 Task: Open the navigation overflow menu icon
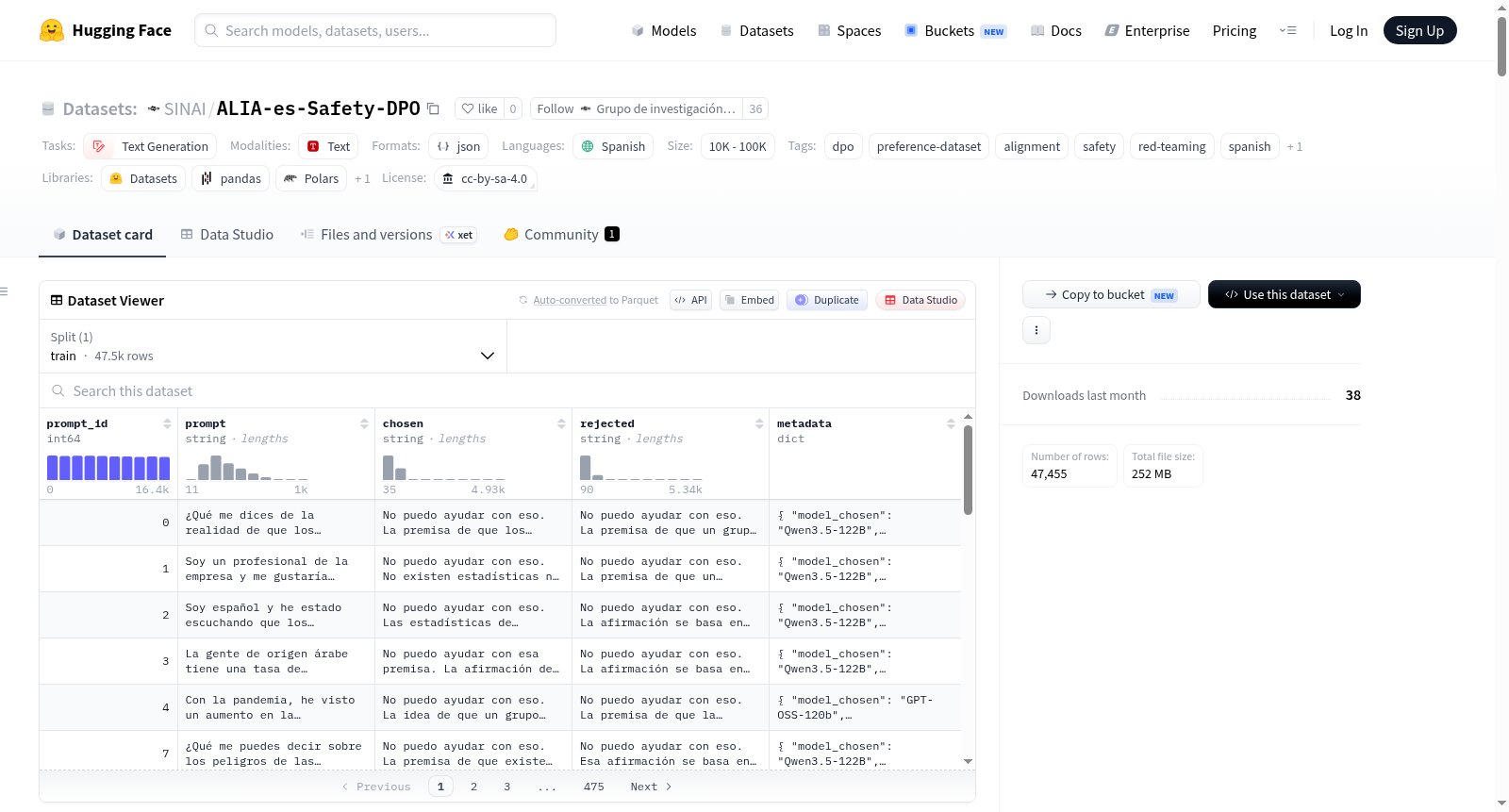1287,30
